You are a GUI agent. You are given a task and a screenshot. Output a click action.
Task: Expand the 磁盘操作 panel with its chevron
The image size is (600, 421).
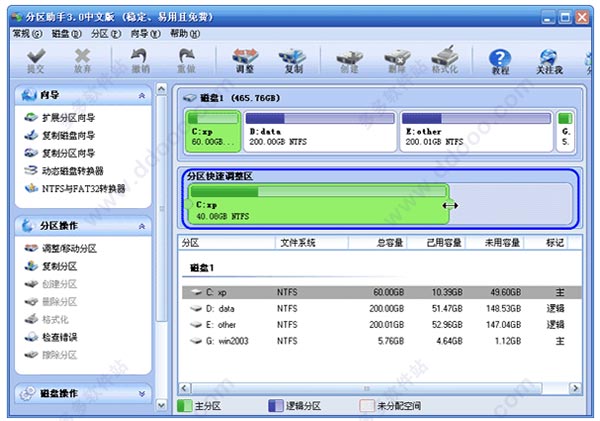point(142,393)
